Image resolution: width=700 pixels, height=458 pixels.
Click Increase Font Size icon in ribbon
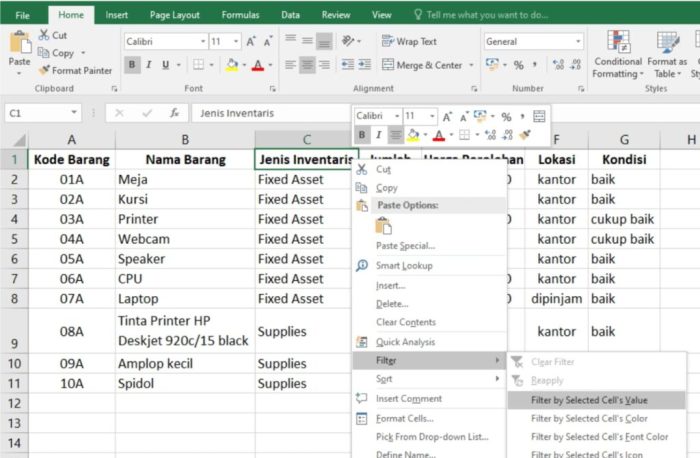tap(251, 42)
